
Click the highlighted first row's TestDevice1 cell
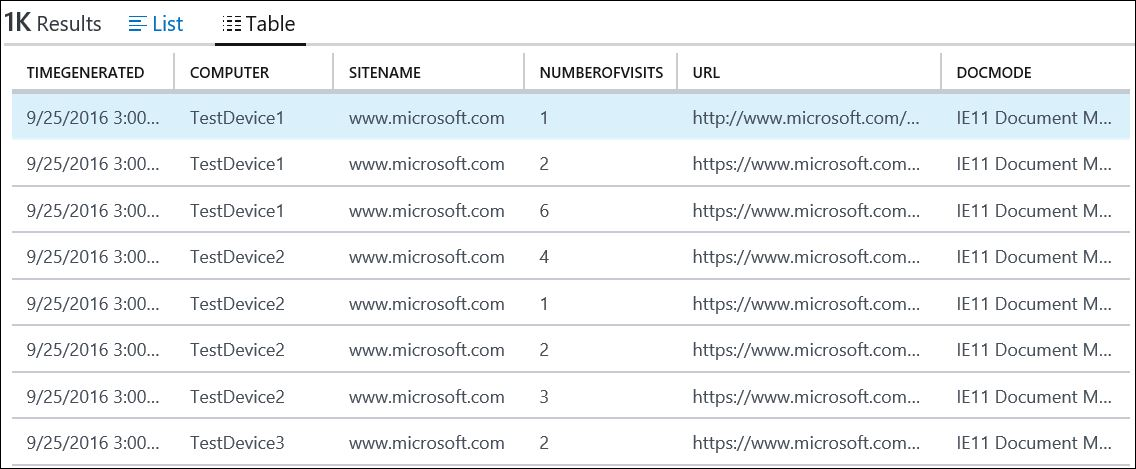coord(237,118)
